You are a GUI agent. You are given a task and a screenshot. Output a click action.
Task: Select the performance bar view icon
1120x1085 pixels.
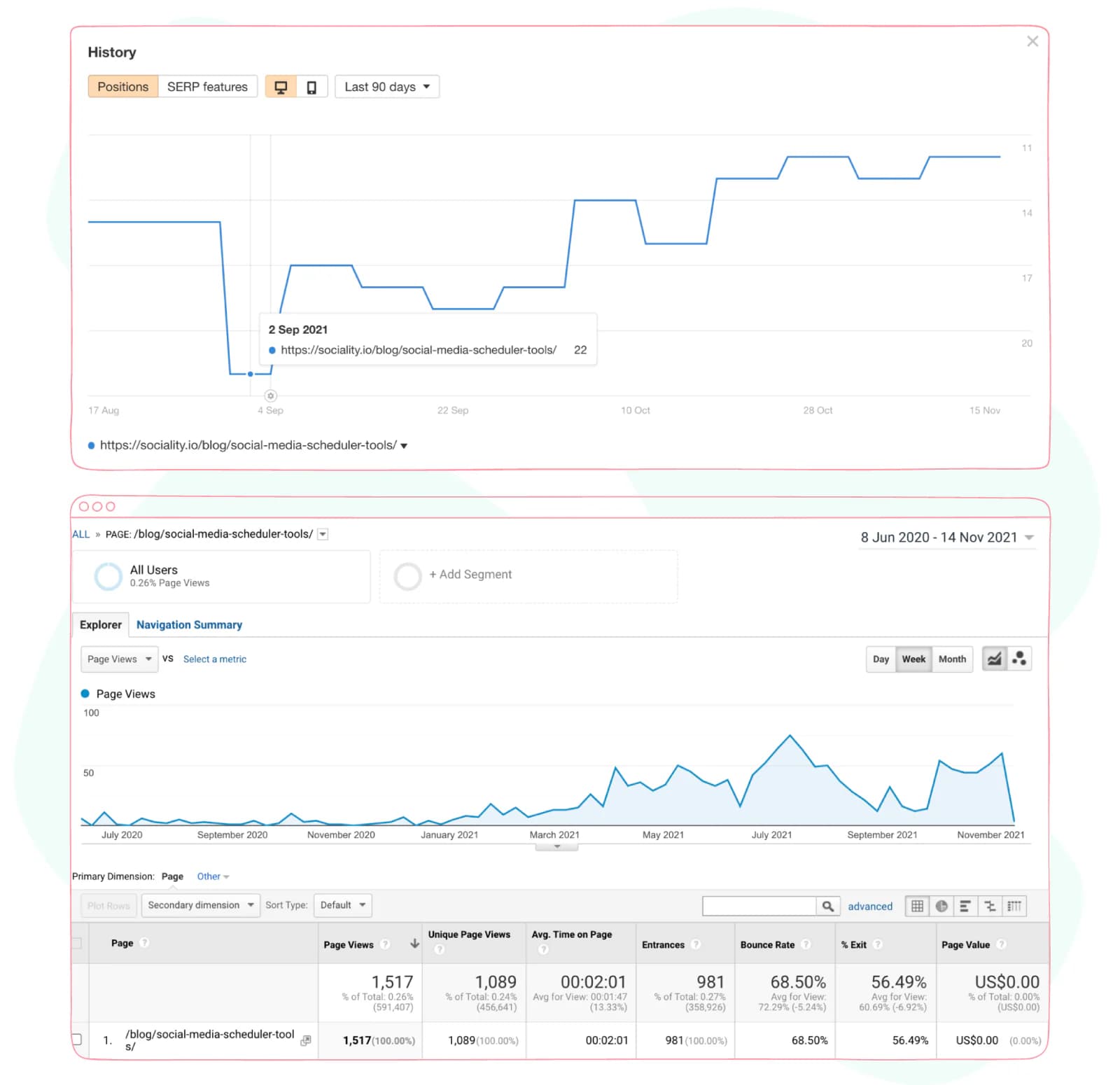(965, 906)
